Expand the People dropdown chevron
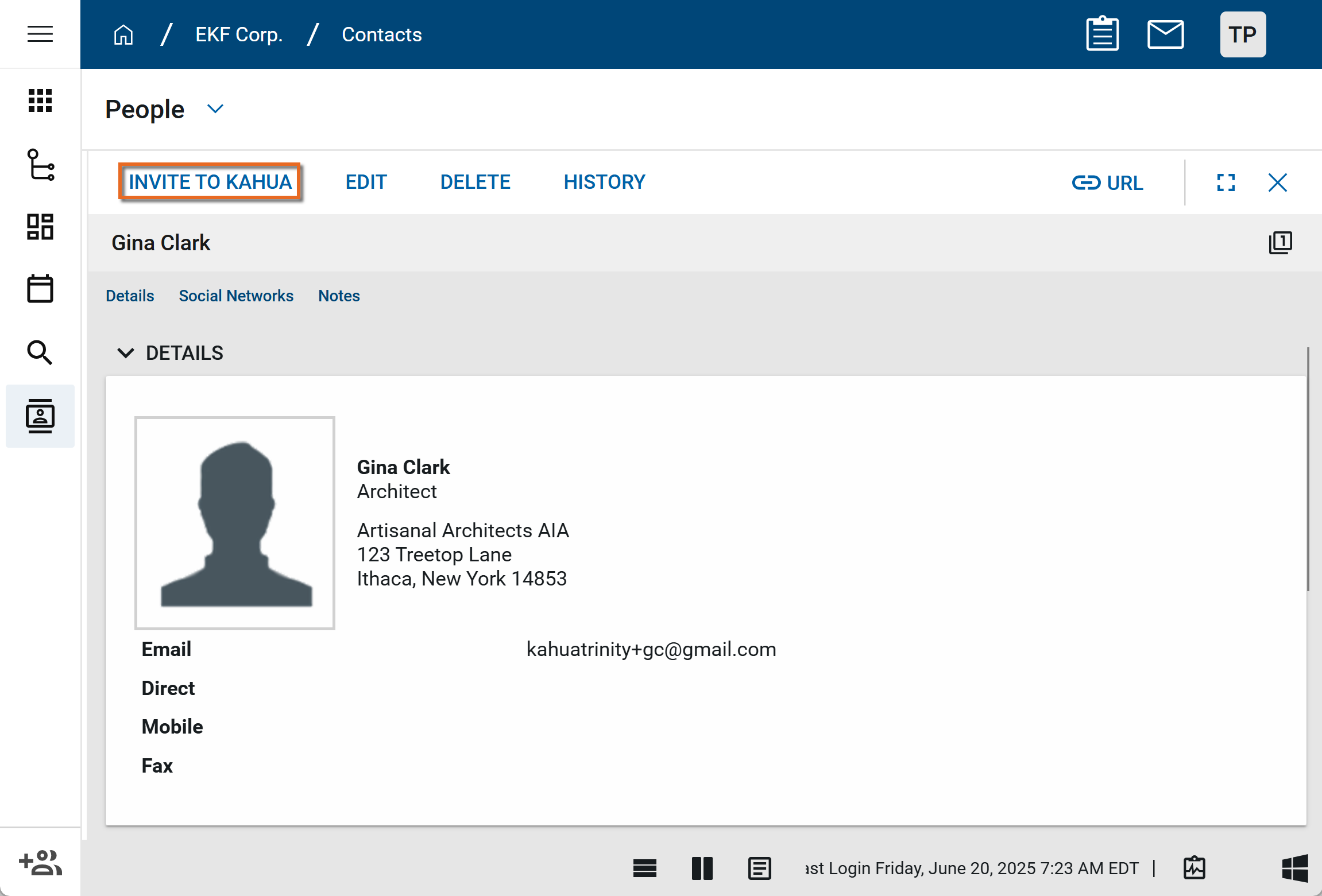 point(215,109)
